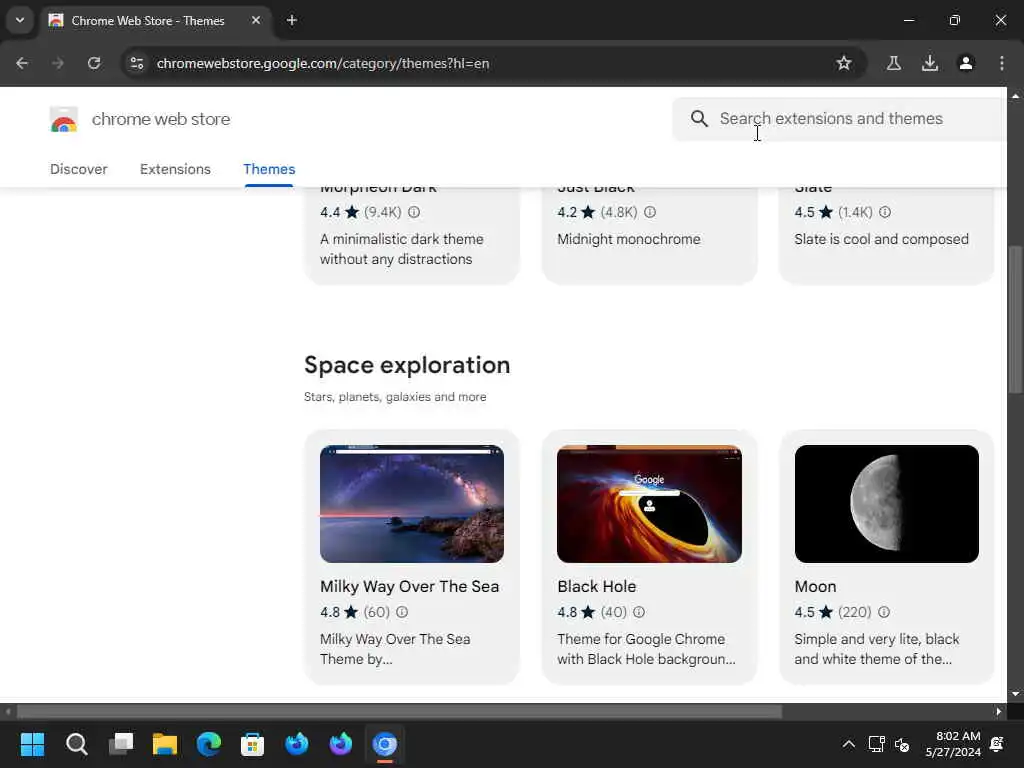The width and height of the screenshot is (1024, 768).
Task: Show hidden system tray icons
Action: coord(848,744)
